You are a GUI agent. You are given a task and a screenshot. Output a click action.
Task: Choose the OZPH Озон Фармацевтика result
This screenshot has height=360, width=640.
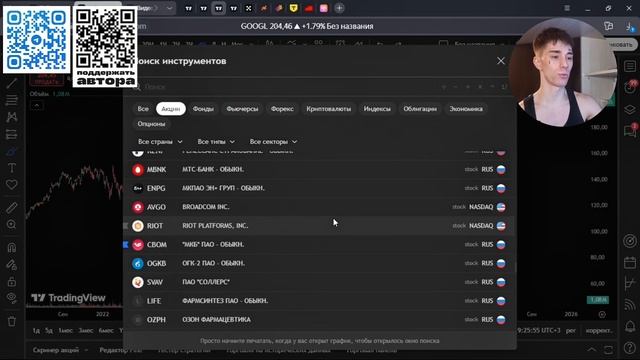(x=320, y=320)
